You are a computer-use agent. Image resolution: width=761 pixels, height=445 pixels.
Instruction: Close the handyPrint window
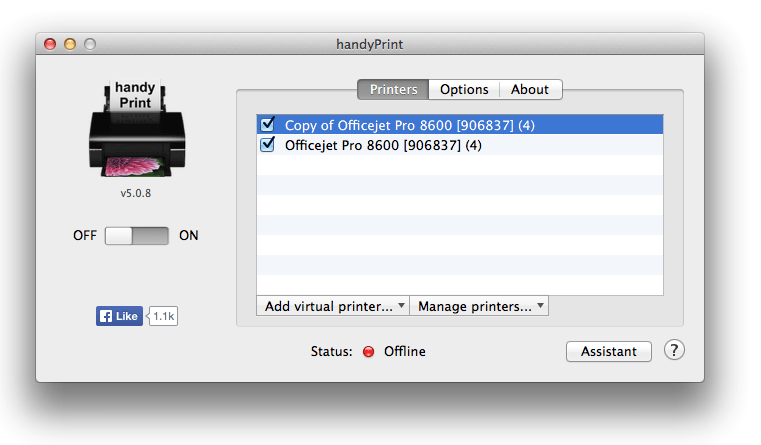50,44
